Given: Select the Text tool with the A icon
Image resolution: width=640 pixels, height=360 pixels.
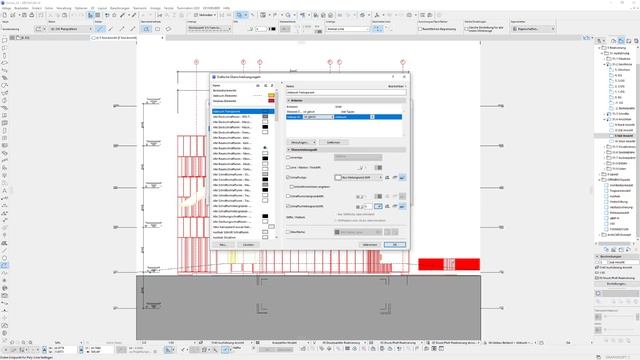Looking at the screenshot, I should click(4, 191).
